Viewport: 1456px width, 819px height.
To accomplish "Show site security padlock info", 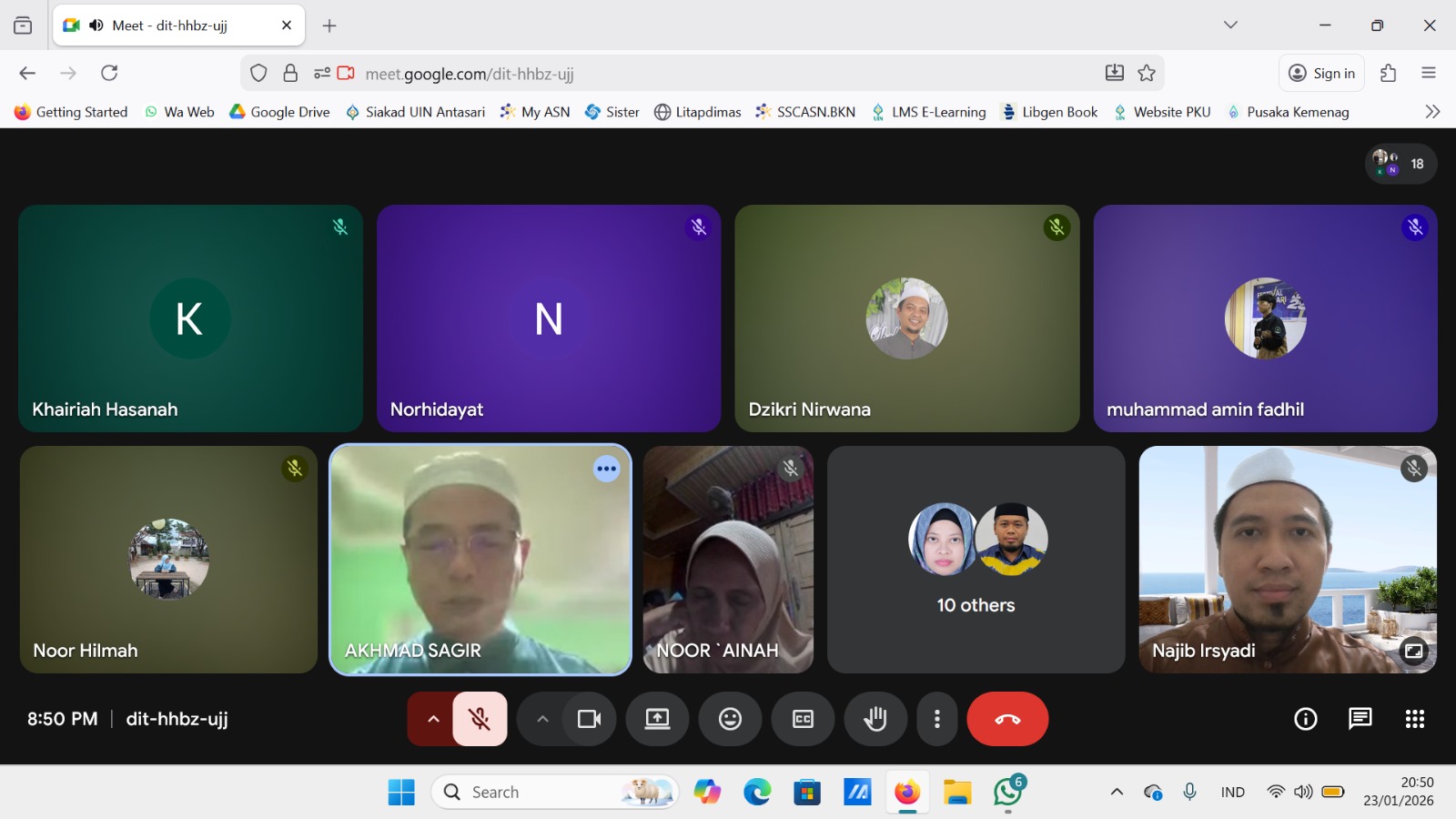I will [290, 74].
